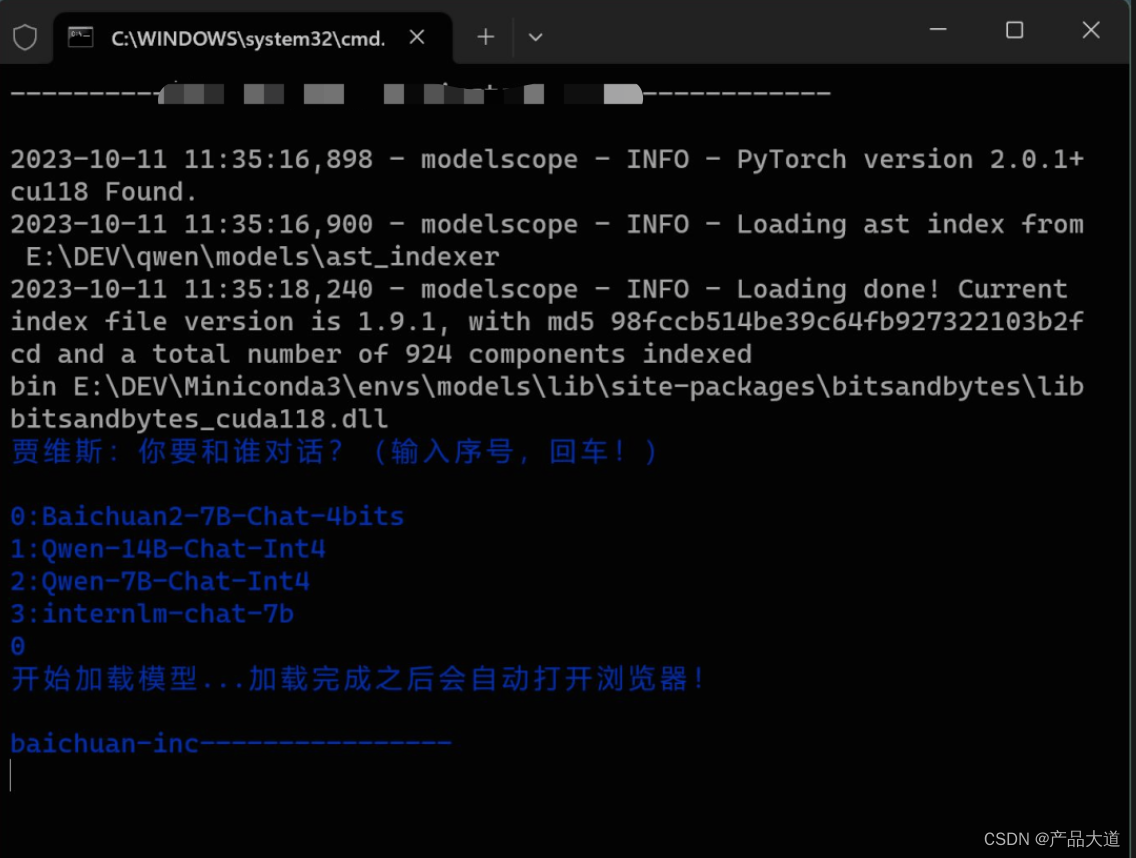The width and height of the screenshot is (1136, 858).
Task: Click the cmd icon on the tab
Action: [x=80, y=37]
